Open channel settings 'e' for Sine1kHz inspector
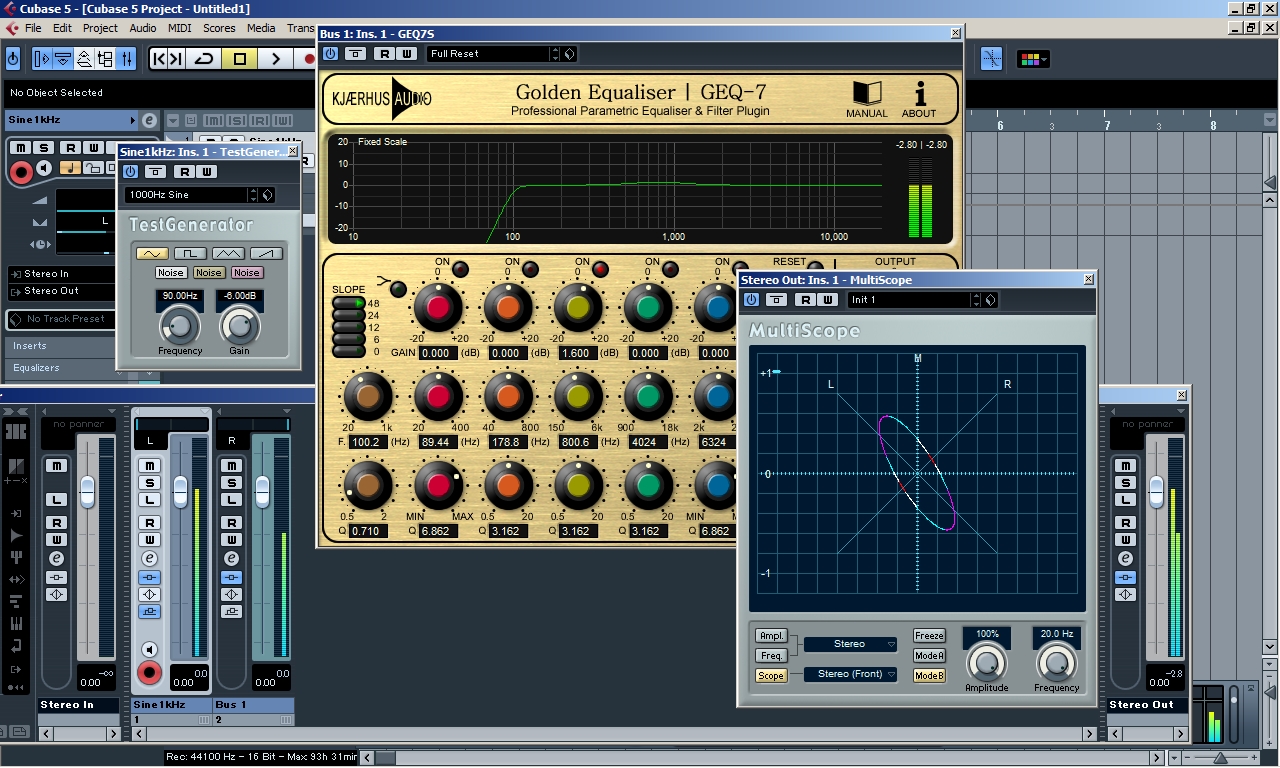 tap(149, 120)
